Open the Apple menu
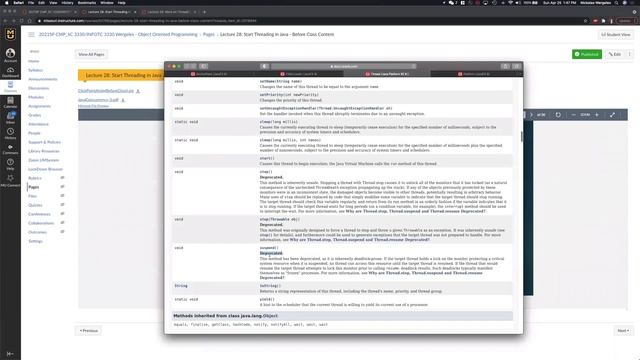Image resolution: width=640 pixels, height=360 pixels. point(7,3)
